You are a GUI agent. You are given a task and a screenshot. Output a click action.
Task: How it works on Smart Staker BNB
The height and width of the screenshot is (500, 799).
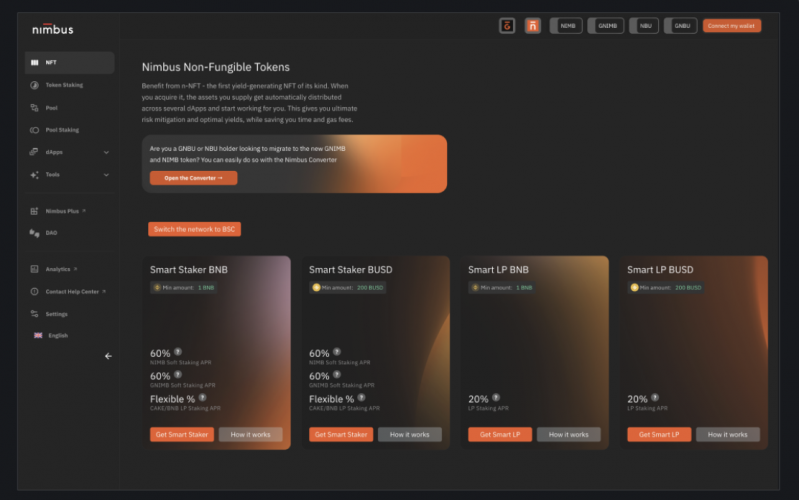[x=250, y=434]
